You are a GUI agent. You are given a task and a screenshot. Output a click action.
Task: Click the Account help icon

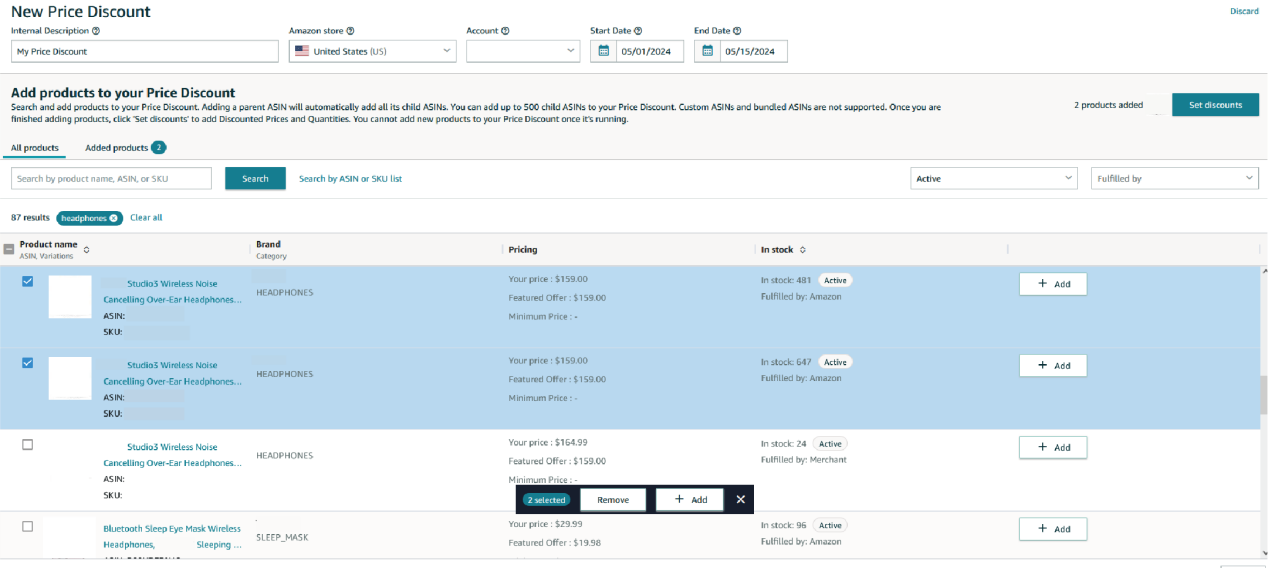(x=505, y=31)
